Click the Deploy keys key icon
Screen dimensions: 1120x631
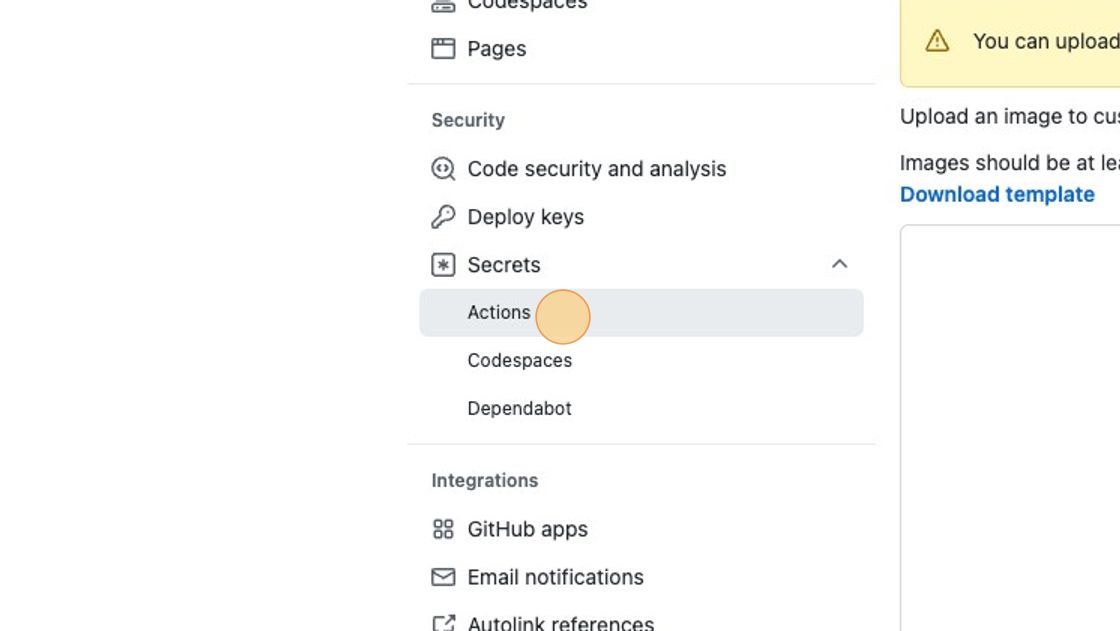click(x=443, y=217)
